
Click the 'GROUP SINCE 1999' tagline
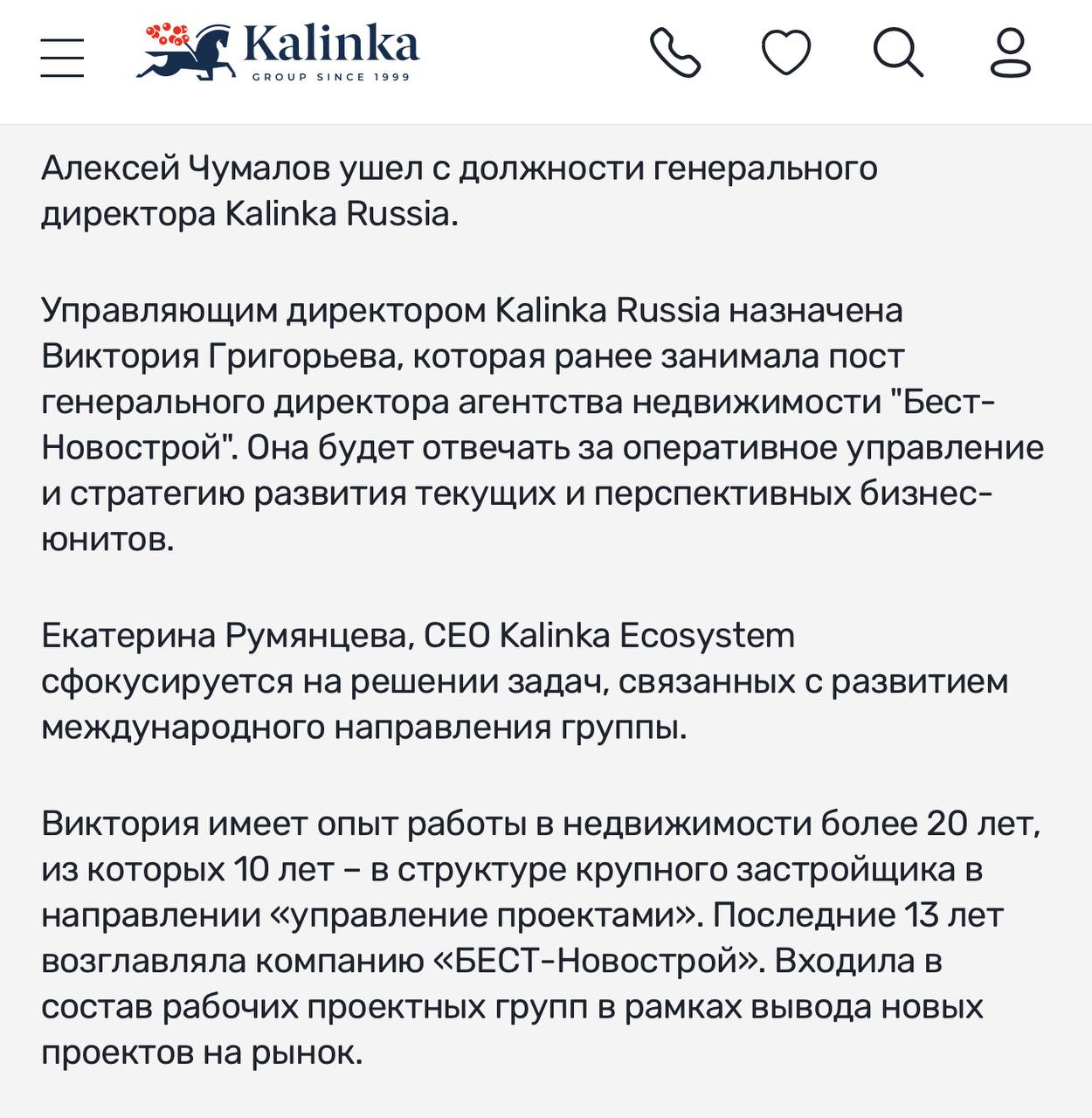click(331, 77)
